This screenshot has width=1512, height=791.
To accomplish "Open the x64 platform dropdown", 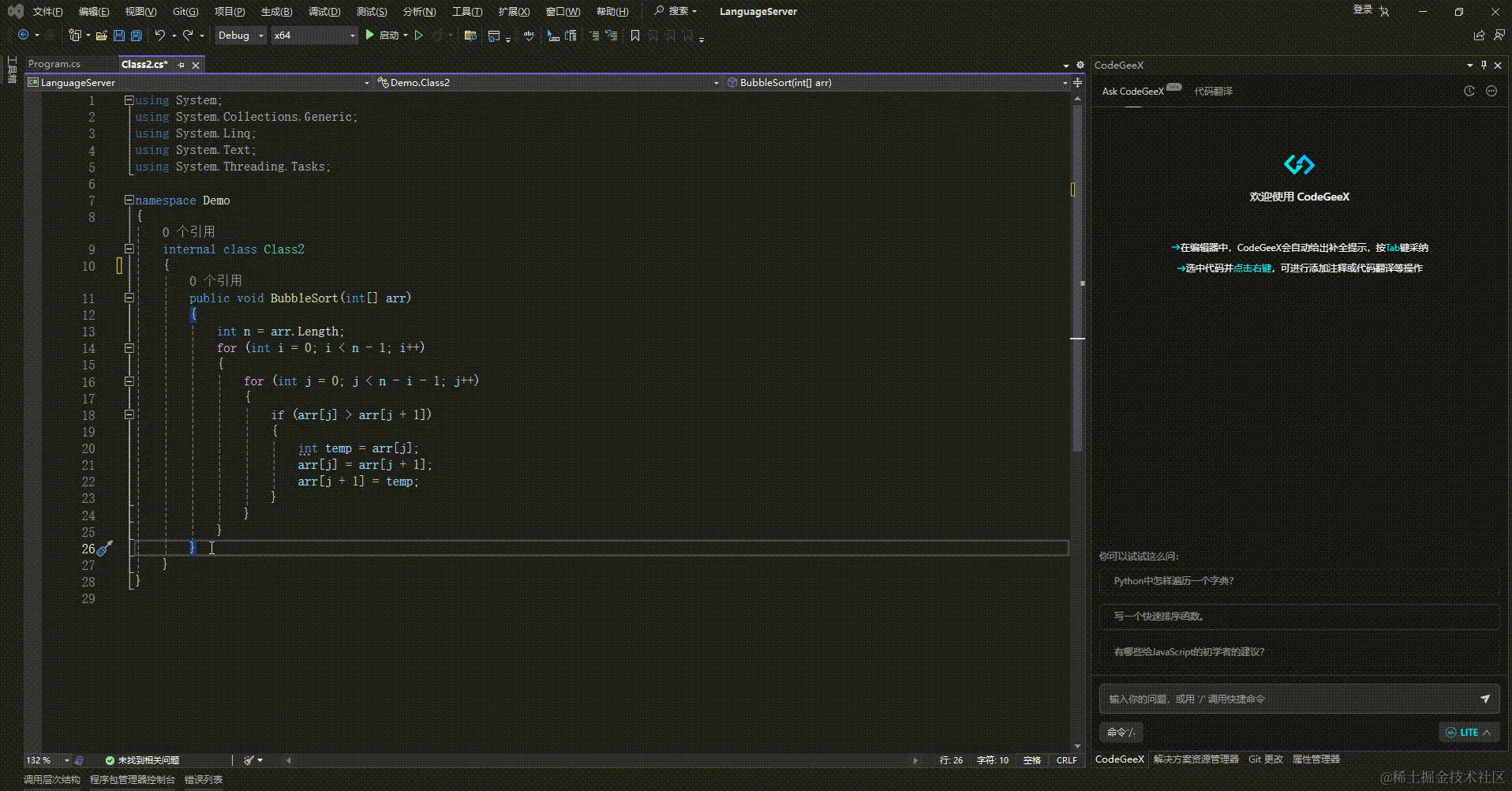I will click(314, 35).
